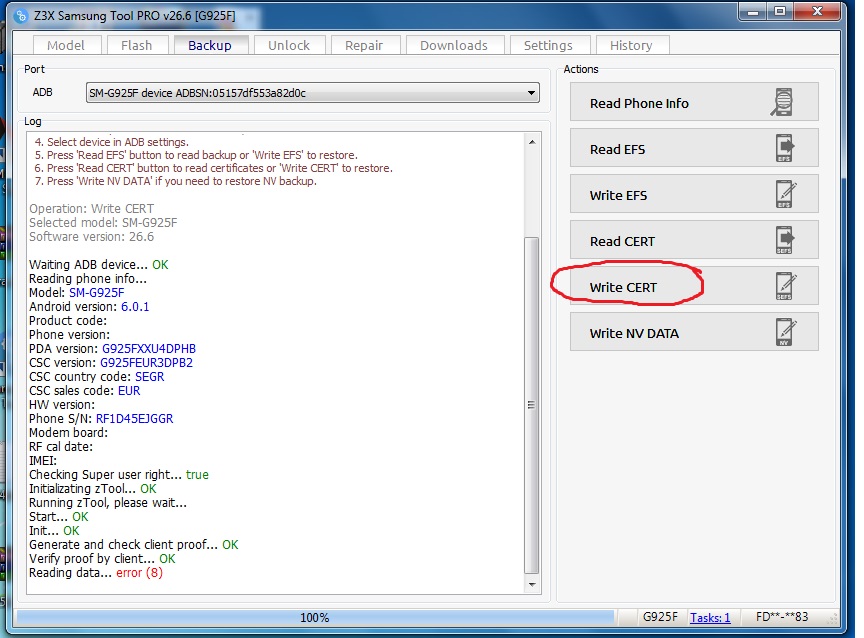Click the Read Phone Info magnifier icon
This screenshot has height=638, width=864.
click(782, 102)
